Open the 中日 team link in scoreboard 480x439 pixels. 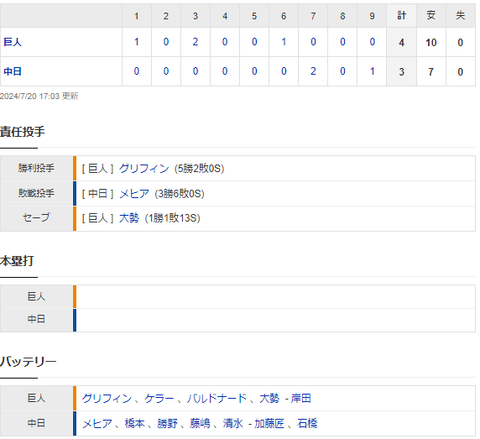(13, 71)
